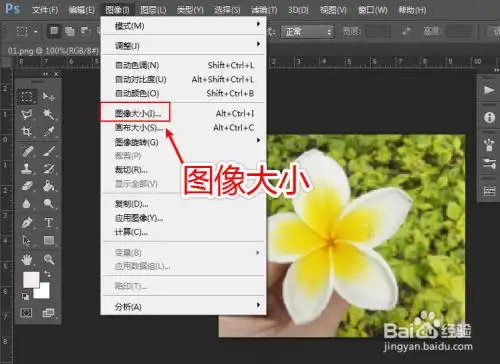Select the Clone Stamp tool

click(x=27, y=168)
